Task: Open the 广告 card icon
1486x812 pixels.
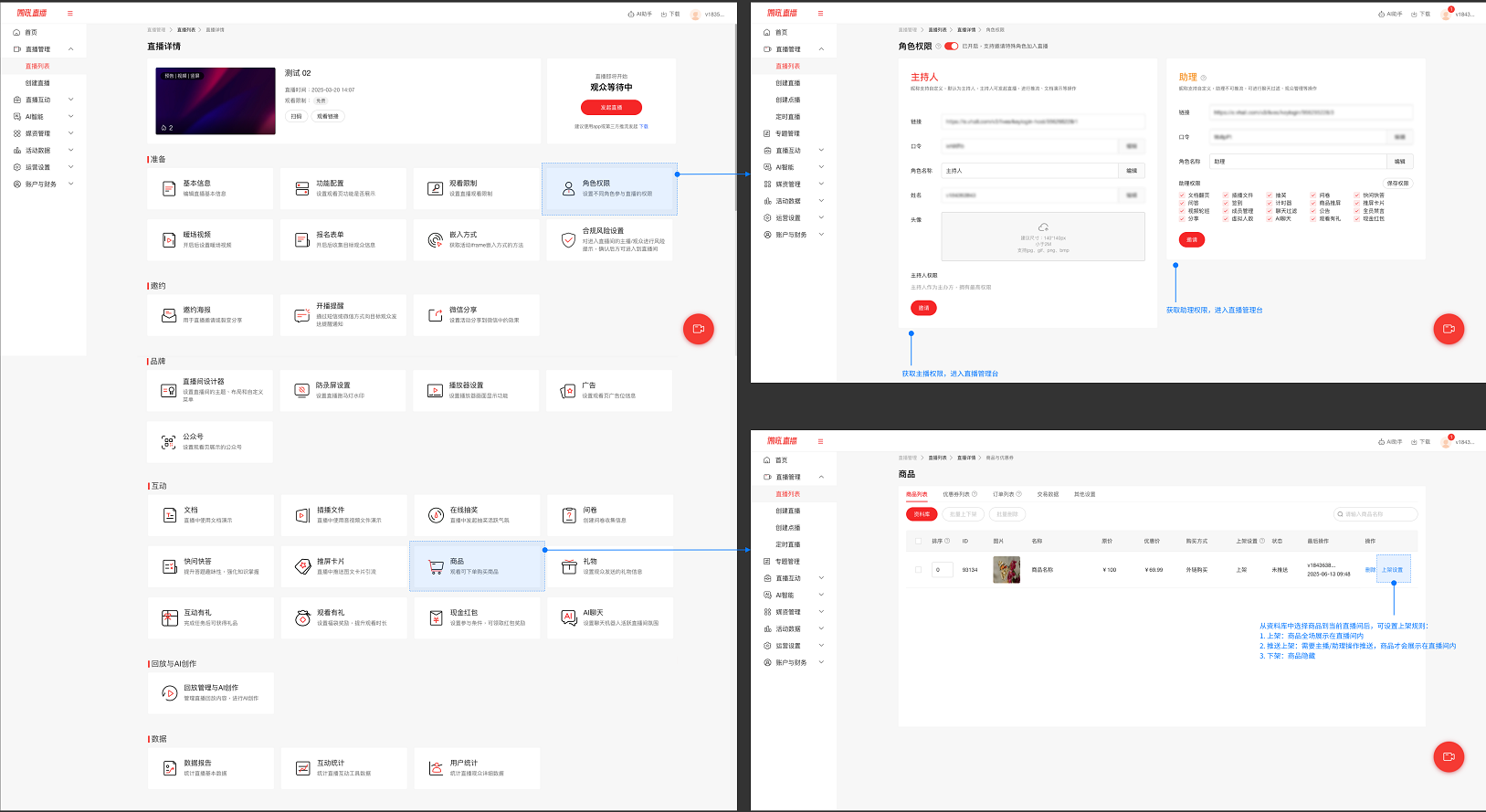Action: 568,391
